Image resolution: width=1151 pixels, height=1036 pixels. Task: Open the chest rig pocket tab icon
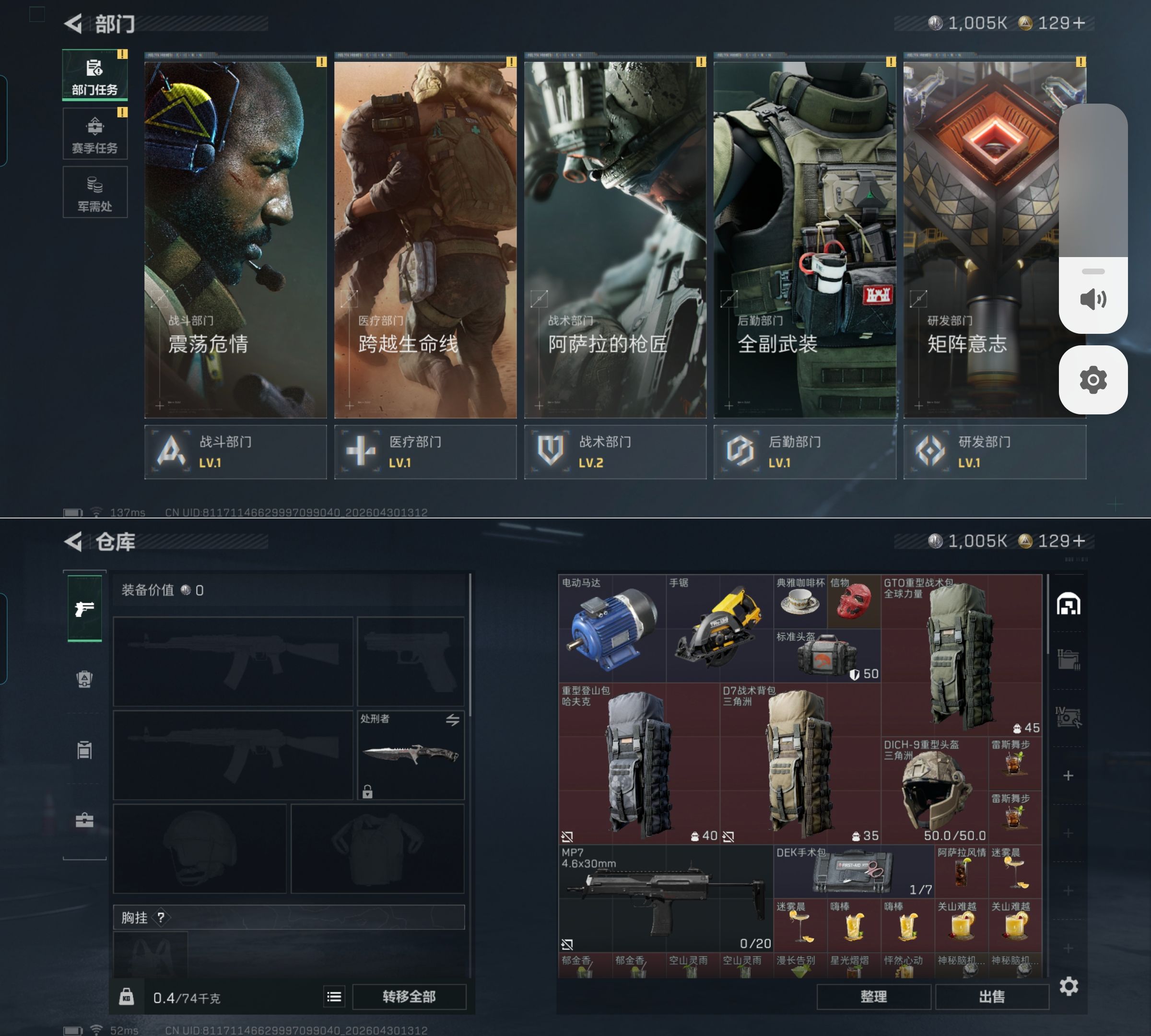coord(85,750)
